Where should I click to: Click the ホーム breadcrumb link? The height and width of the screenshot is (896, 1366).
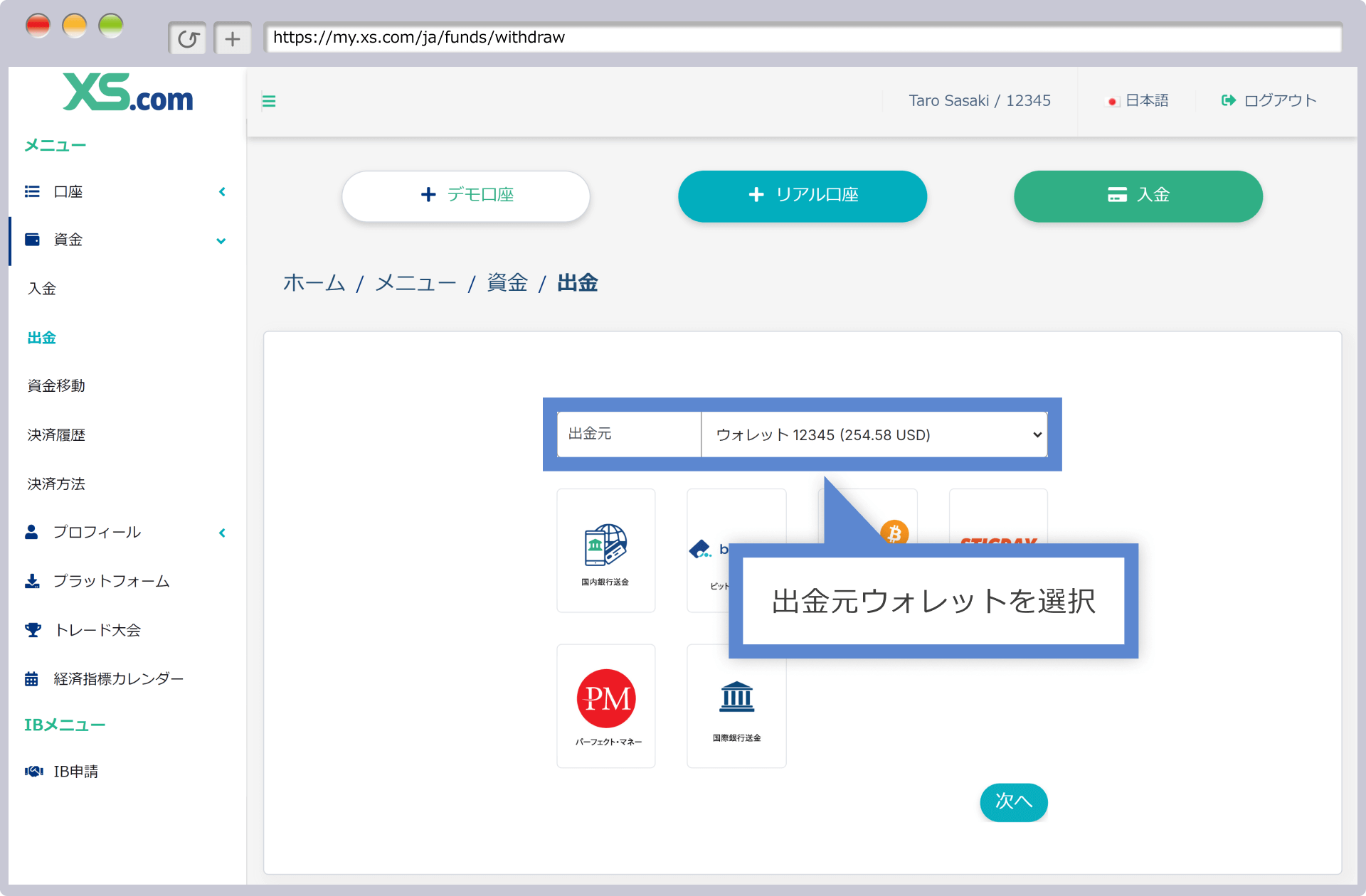(x=314, y=283)
